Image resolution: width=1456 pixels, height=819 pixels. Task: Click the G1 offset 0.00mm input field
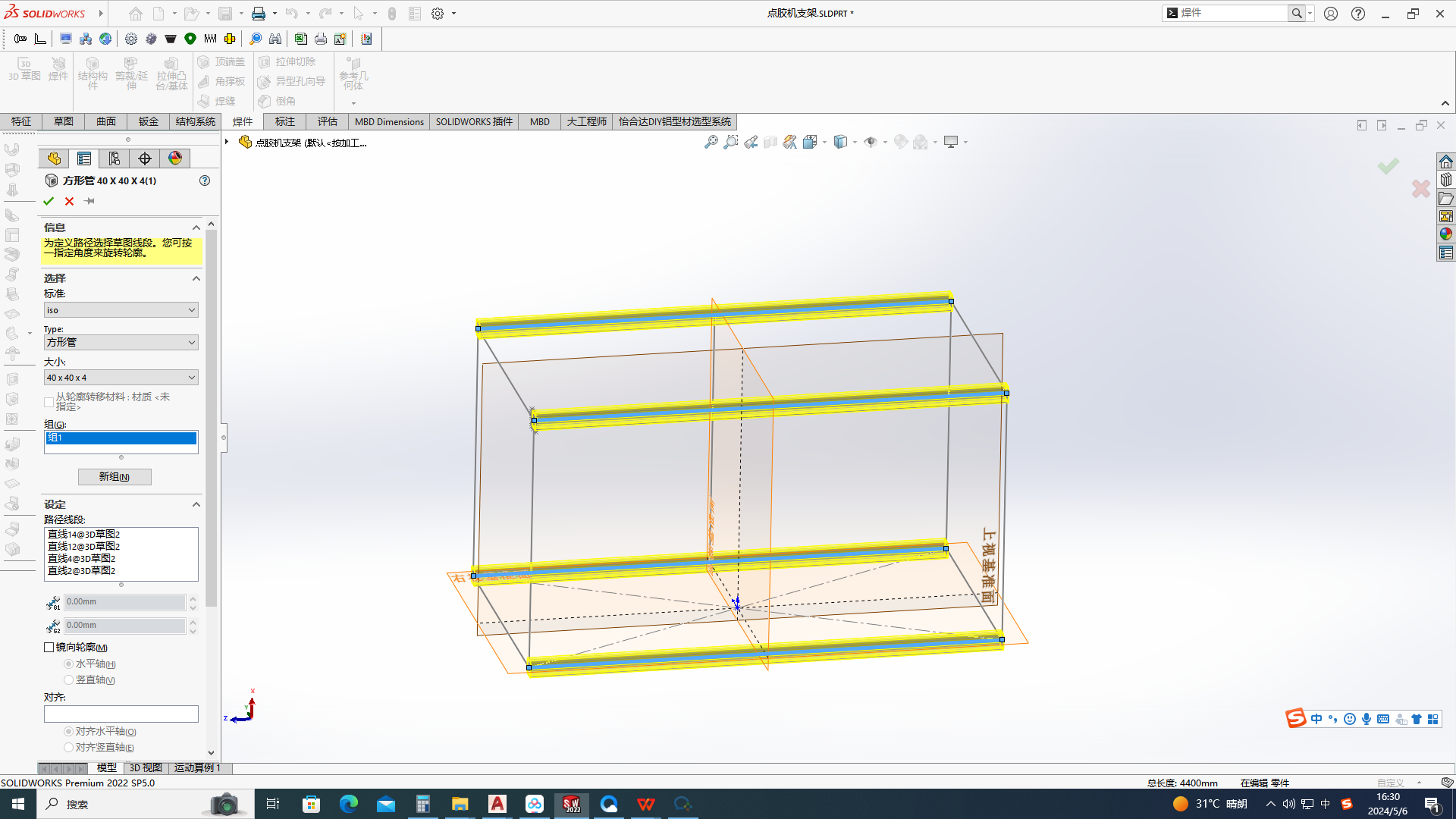pyautogui.click(x=124, y=602)
